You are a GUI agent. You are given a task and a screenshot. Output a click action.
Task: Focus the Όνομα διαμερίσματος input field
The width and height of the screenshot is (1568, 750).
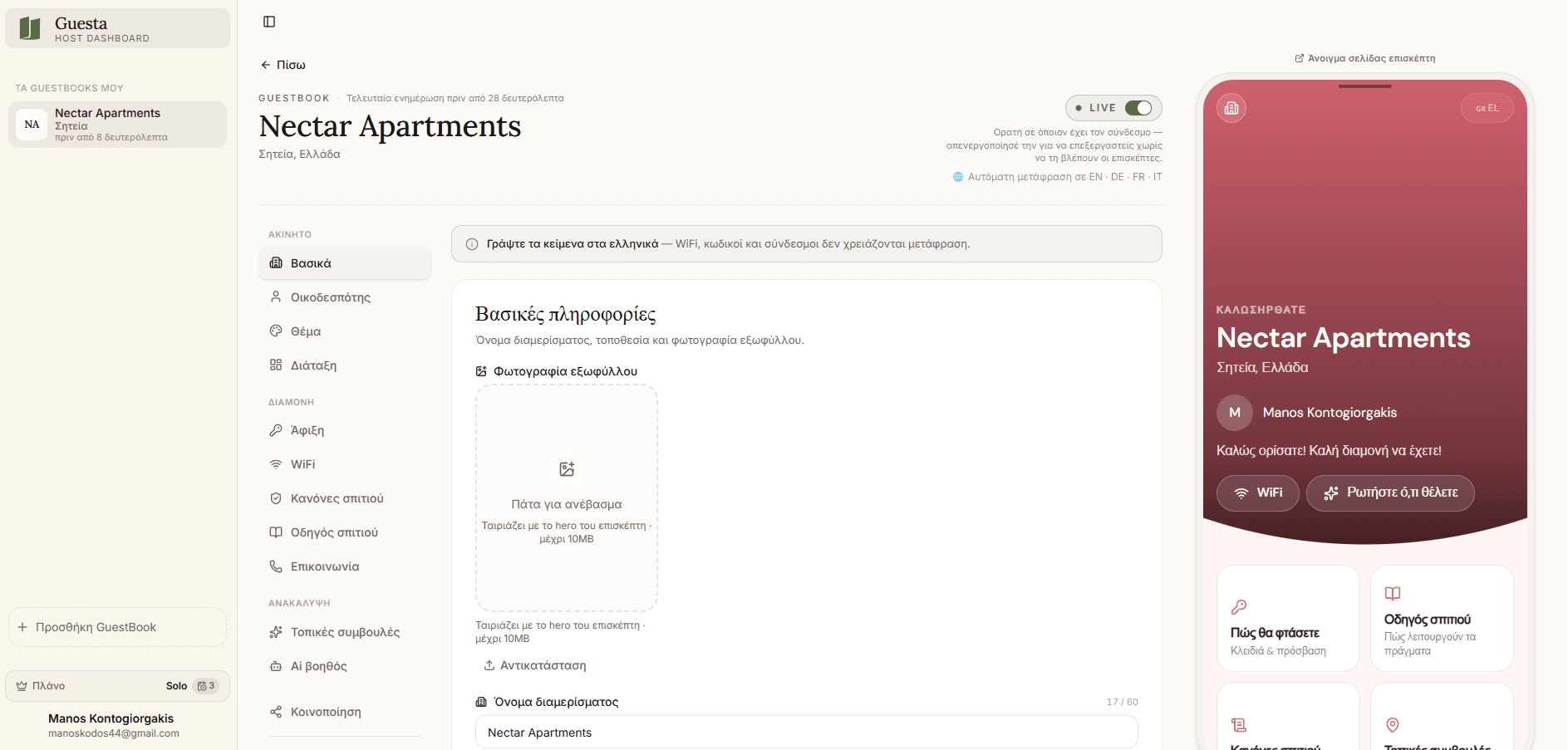(807, 733)
